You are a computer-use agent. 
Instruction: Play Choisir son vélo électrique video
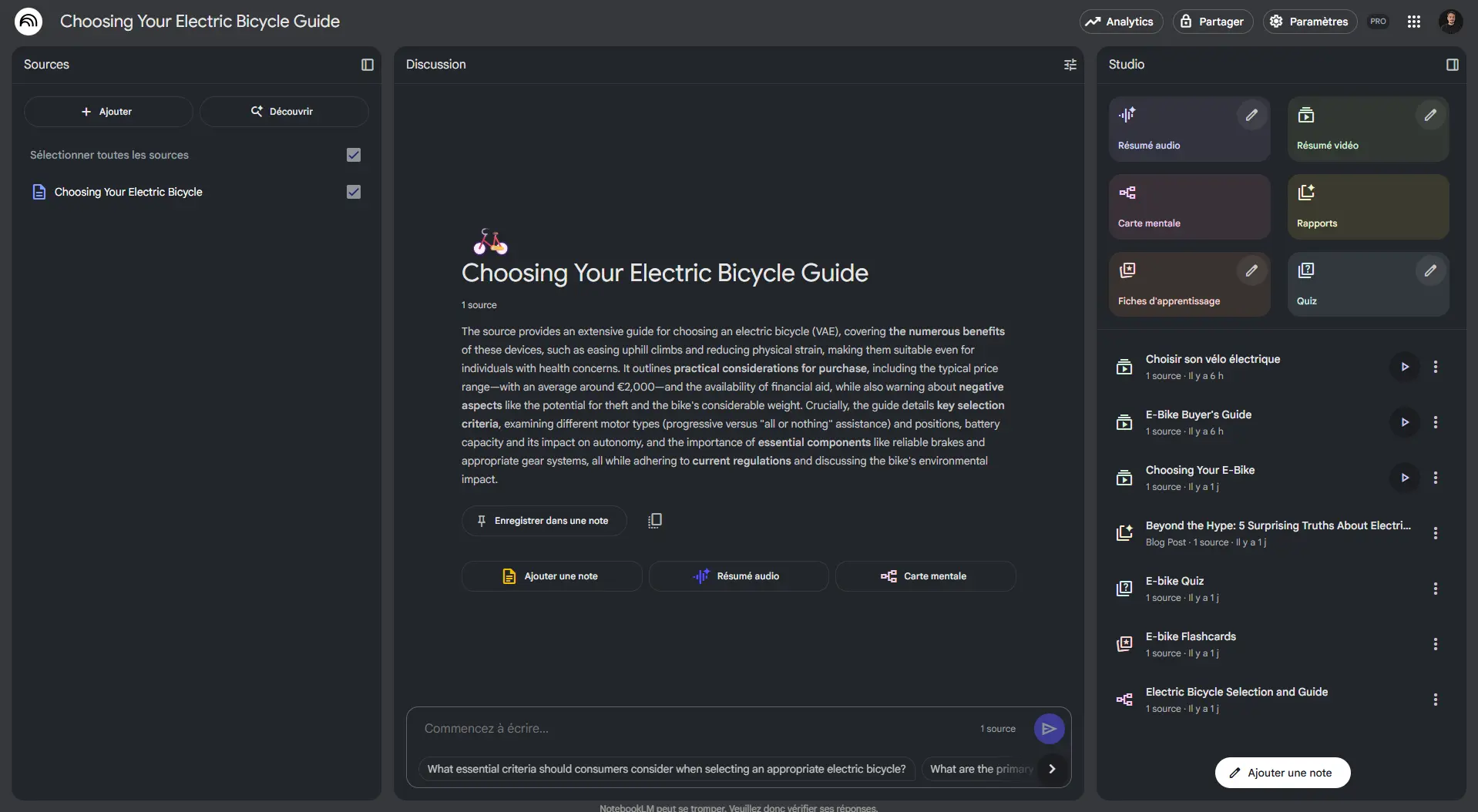click(x=1405, y=367)
